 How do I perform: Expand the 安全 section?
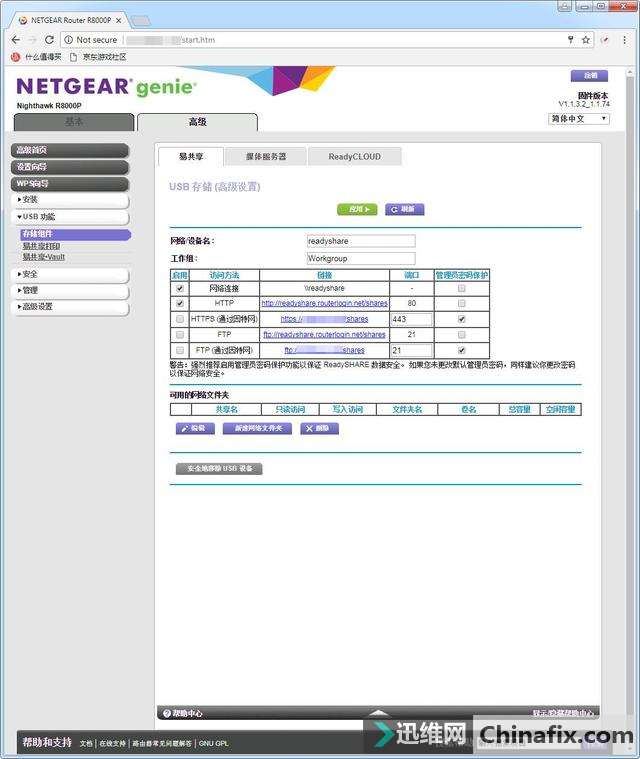pos(70,274)
